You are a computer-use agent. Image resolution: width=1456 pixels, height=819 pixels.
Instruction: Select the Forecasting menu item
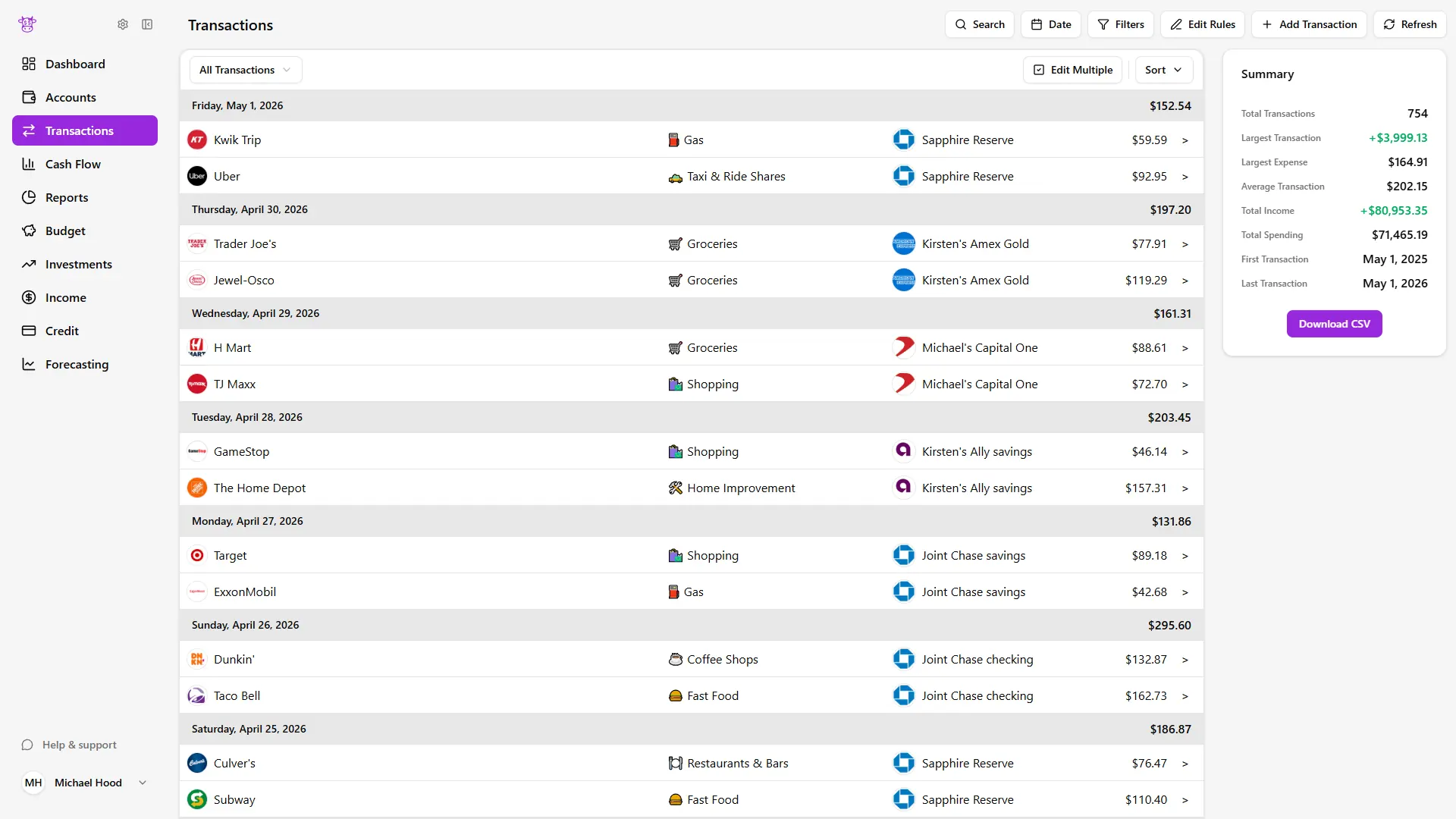click(85, 364)
